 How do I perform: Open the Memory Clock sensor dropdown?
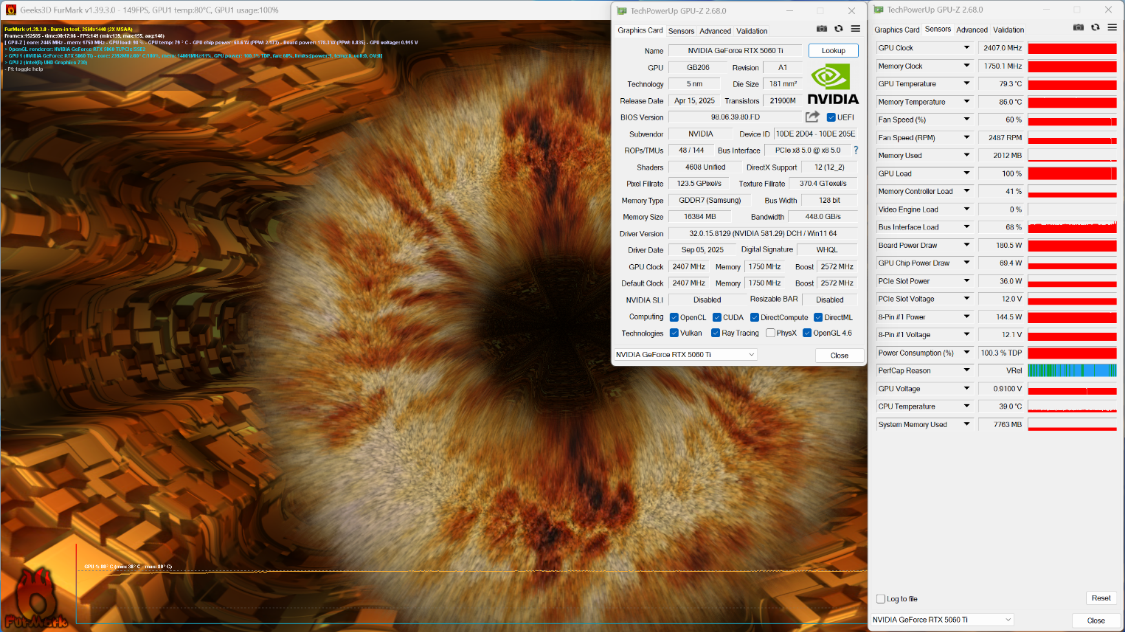pos(966,66)
